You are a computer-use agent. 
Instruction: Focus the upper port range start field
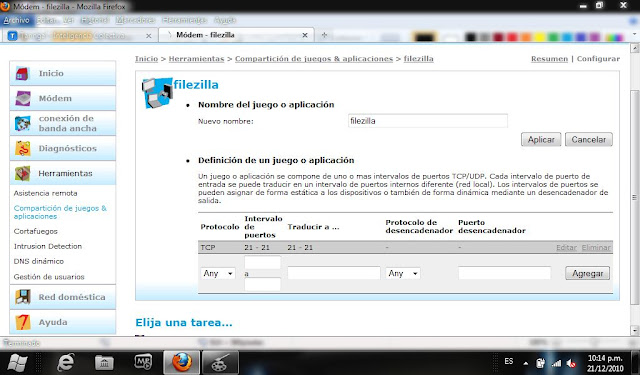click(x=262, y=262)
